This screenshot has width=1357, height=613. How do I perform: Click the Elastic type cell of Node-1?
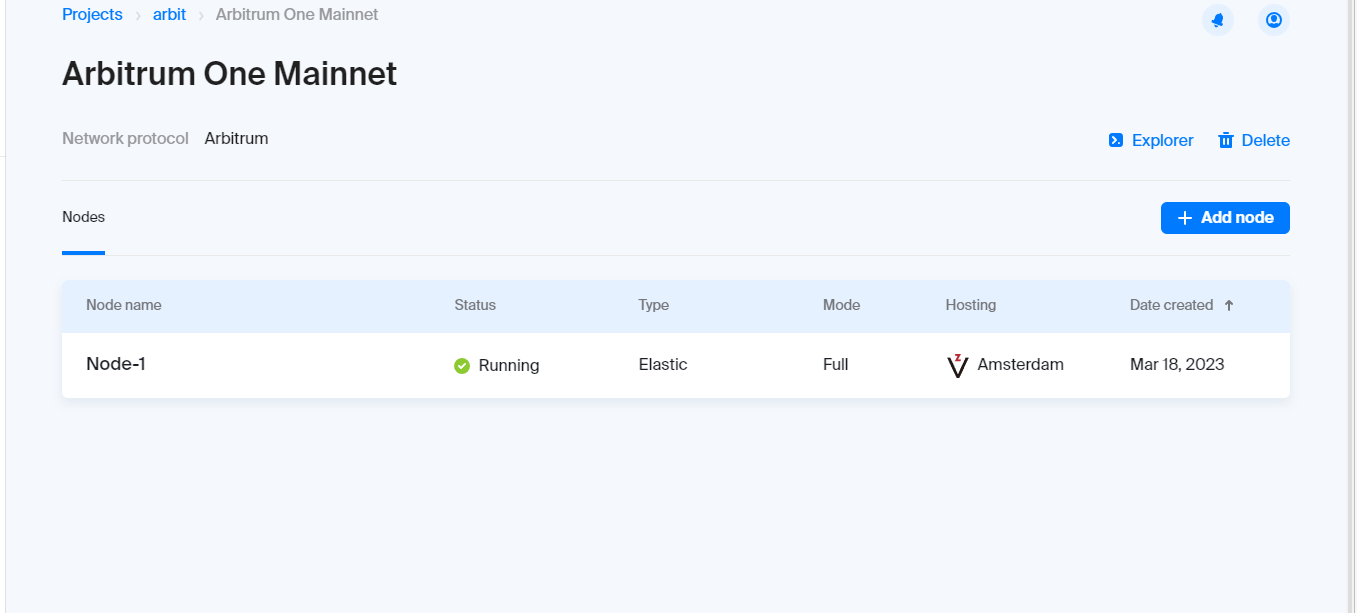point(663,365)
